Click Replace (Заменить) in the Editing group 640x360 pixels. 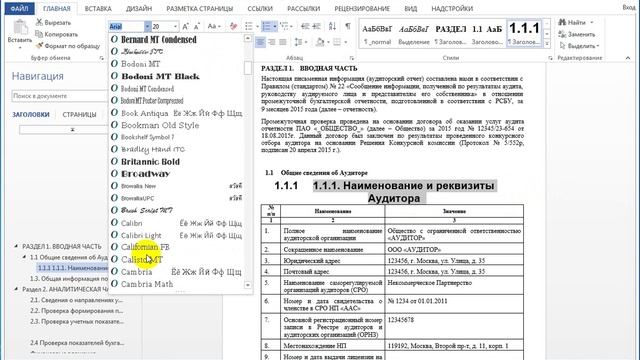(x=577, y=34)
